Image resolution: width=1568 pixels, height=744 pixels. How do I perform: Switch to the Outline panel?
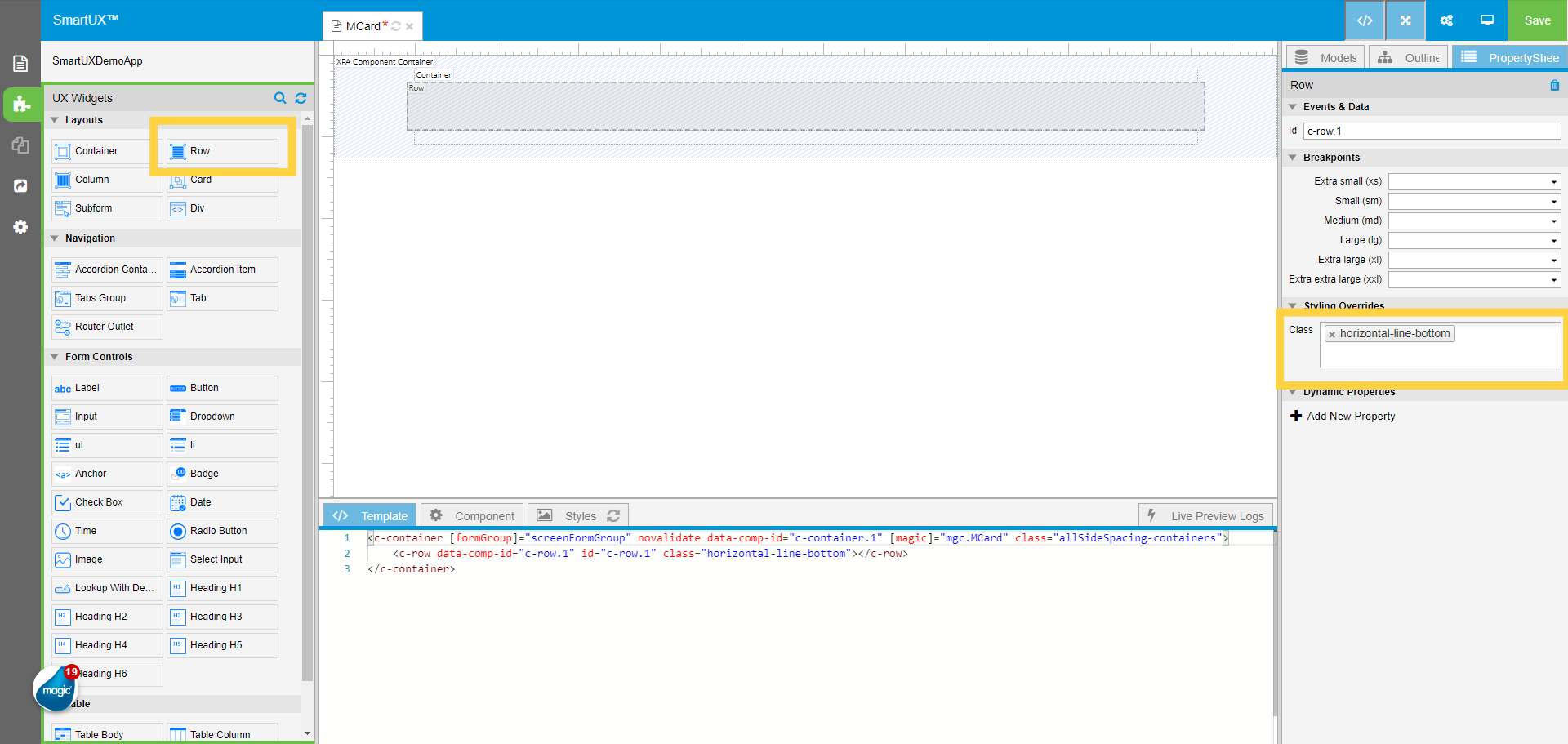1408,57
